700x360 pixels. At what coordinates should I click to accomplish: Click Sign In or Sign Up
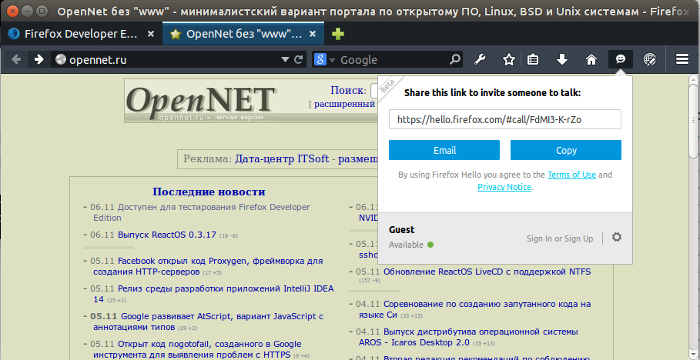559,239
